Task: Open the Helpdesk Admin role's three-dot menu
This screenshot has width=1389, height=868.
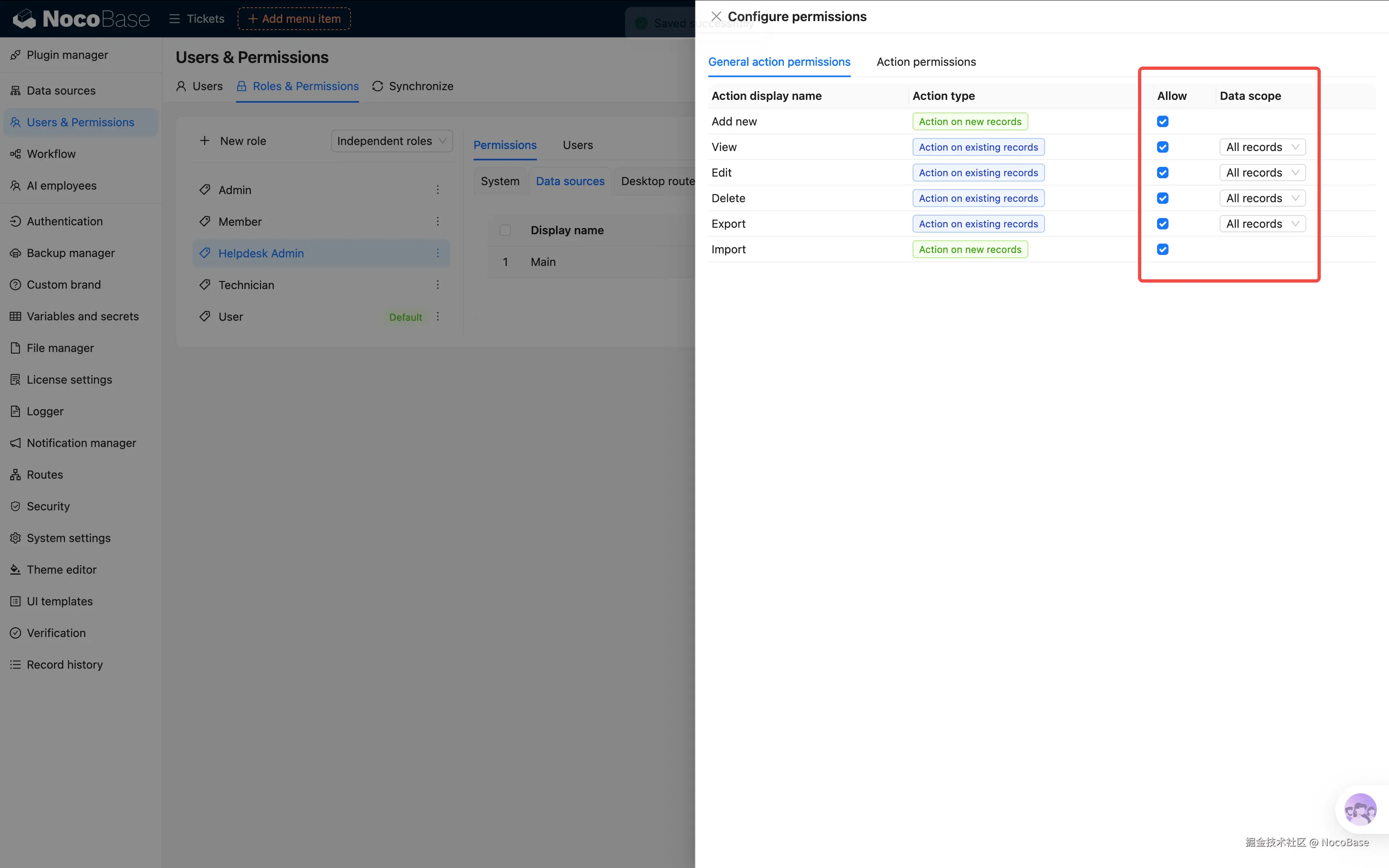Action: click(437, 253)
